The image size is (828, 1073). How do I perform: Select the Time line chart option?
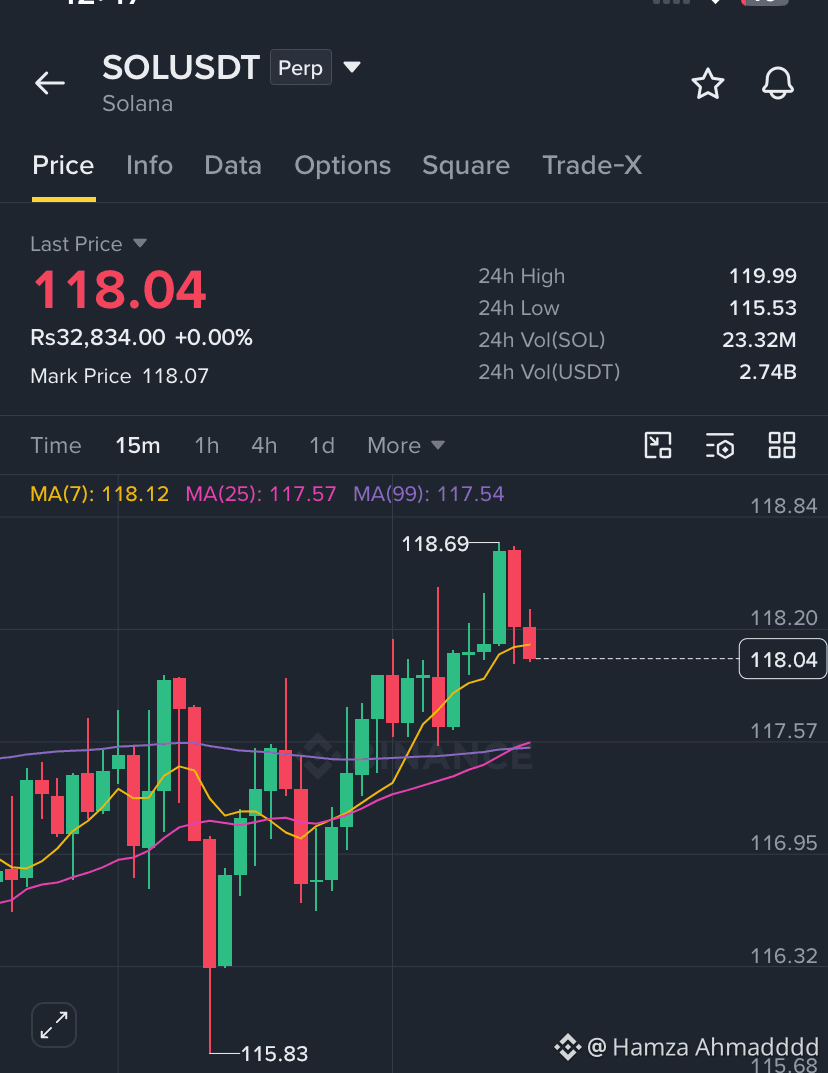(56, 445)
